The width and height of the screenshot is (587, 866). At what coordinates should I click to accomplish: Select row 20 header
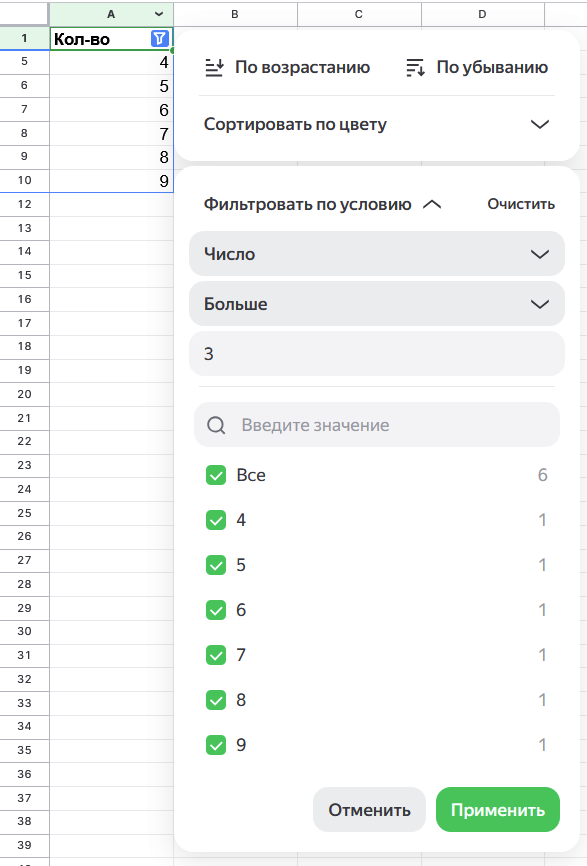(x=24, y=394)
